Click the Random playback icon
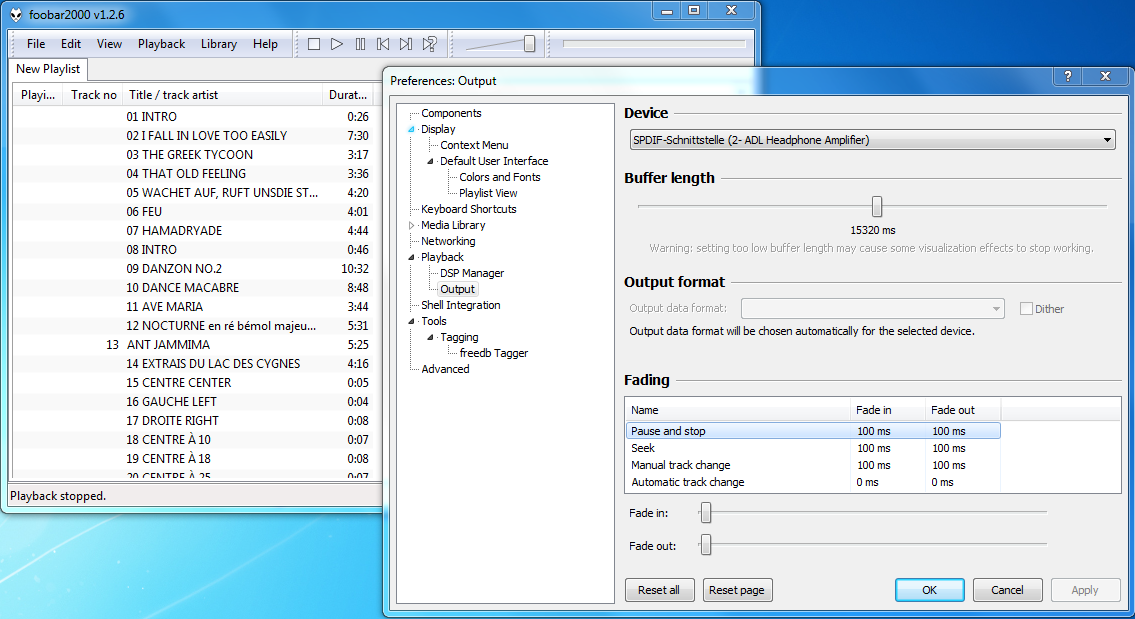This screenshot has width=1135, height=619. [429, 44]
